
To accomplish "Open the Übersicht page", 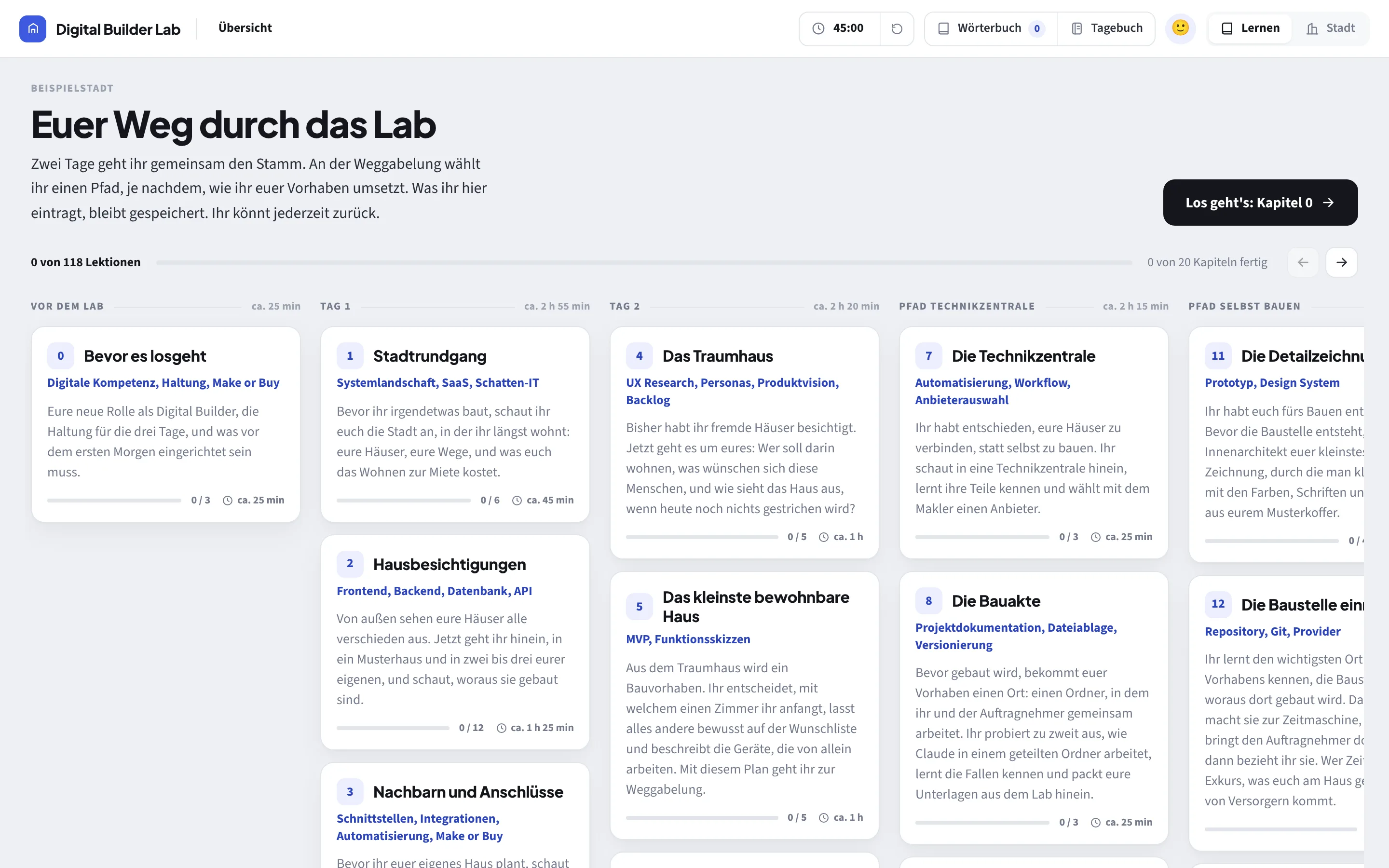I will (245, 28).
